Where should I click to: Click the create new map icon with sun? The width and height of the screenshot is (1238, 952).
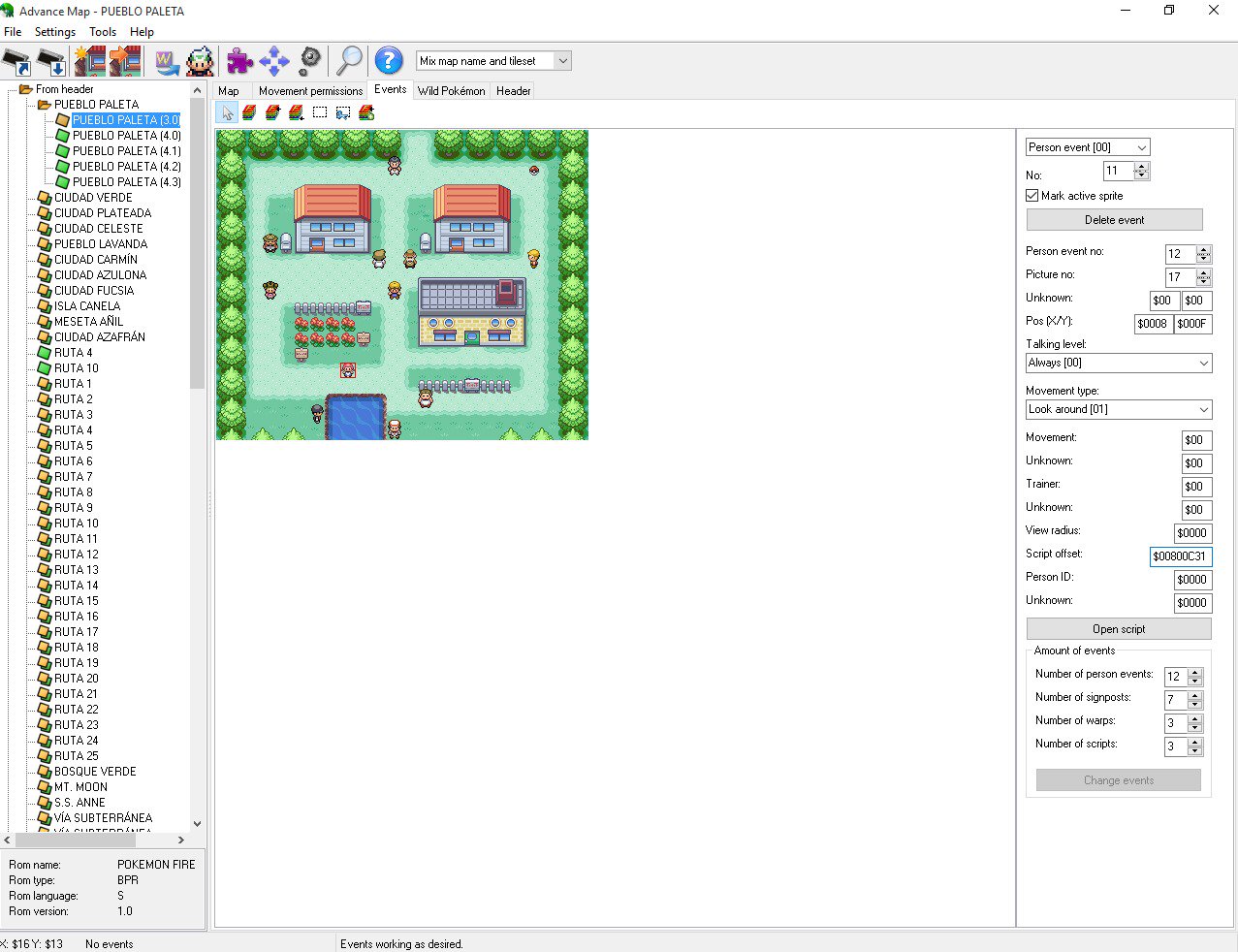pos(89,61)
